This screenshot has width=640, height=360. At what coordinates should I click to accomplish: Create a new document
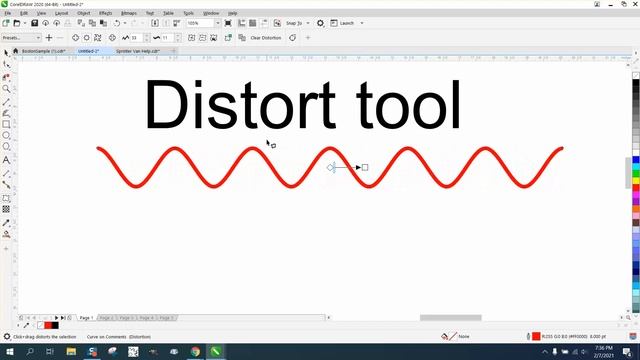coord(6,23)
